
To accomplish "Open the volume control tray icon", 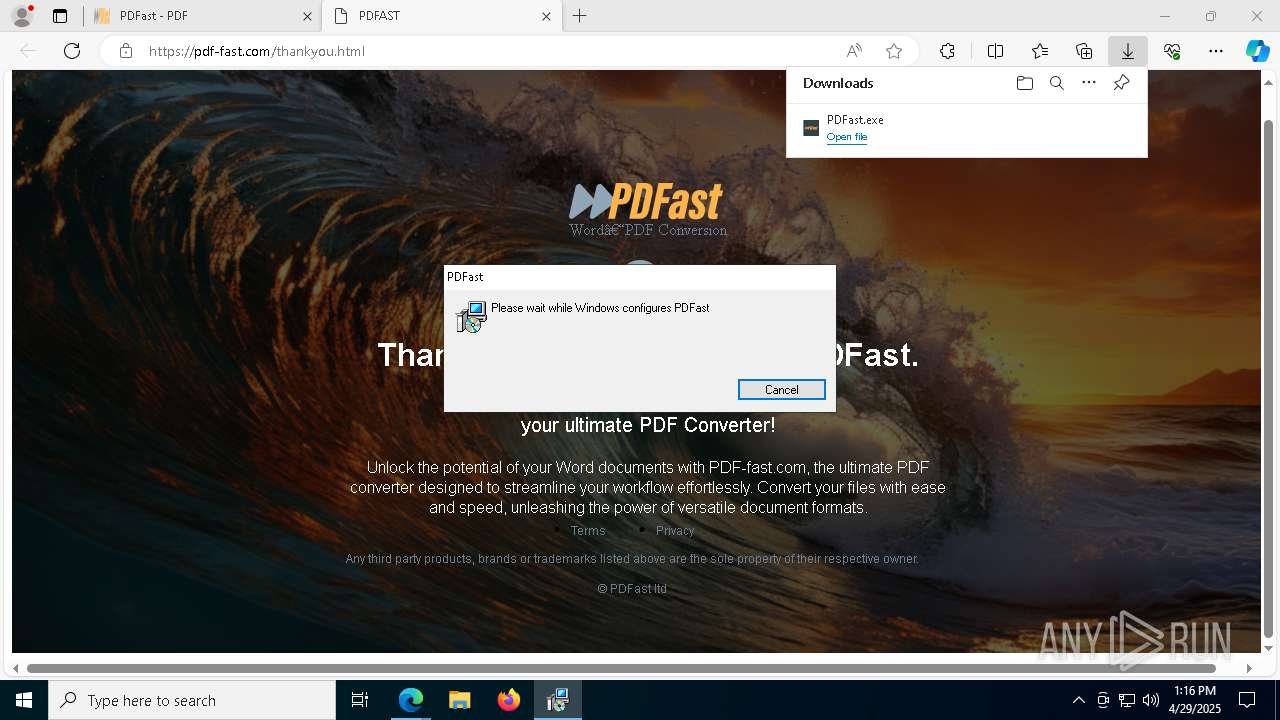I will click(1151, 700).
